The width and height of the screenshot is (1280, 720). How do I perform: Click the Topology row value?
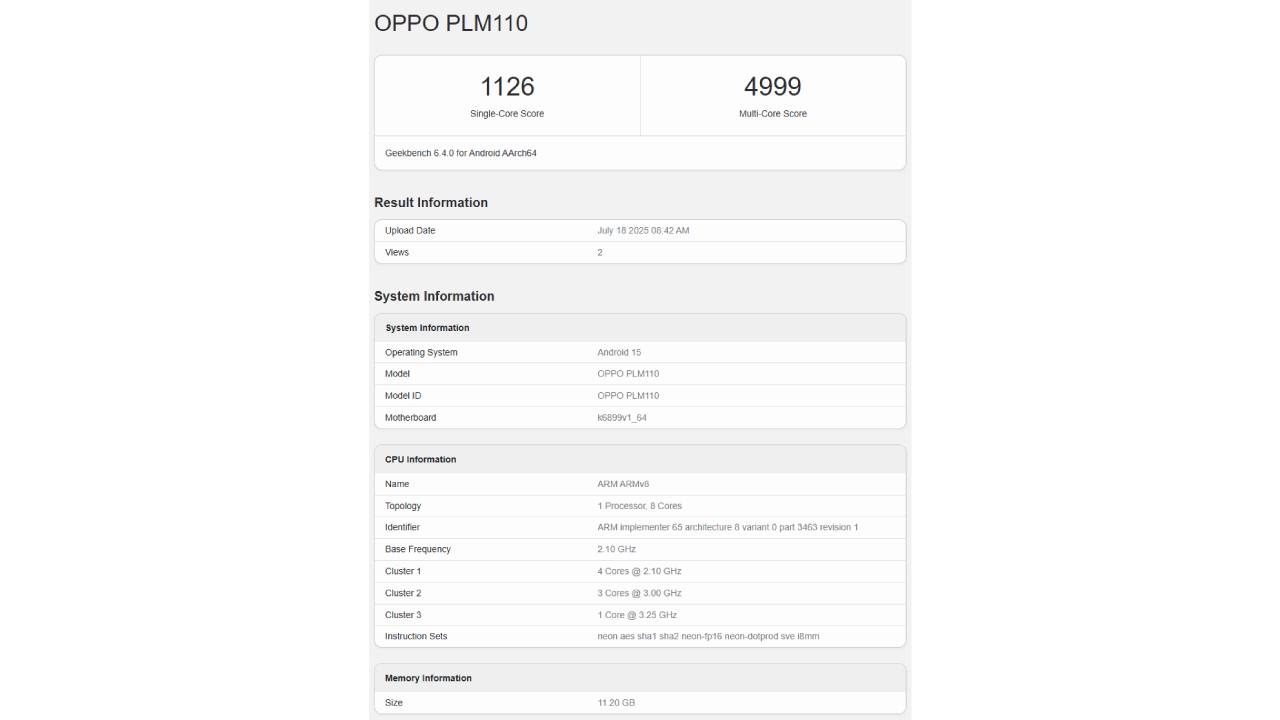click(x=640, y=506)
